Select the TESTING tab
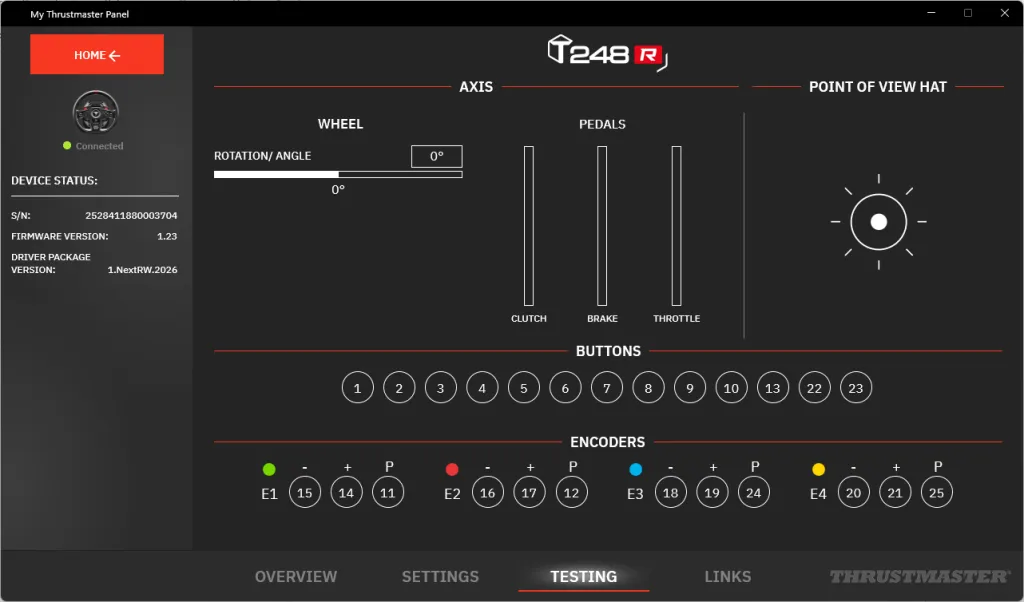Image resolution: width=1024 pixels, height=602 pixels. [x=584, y=577]
